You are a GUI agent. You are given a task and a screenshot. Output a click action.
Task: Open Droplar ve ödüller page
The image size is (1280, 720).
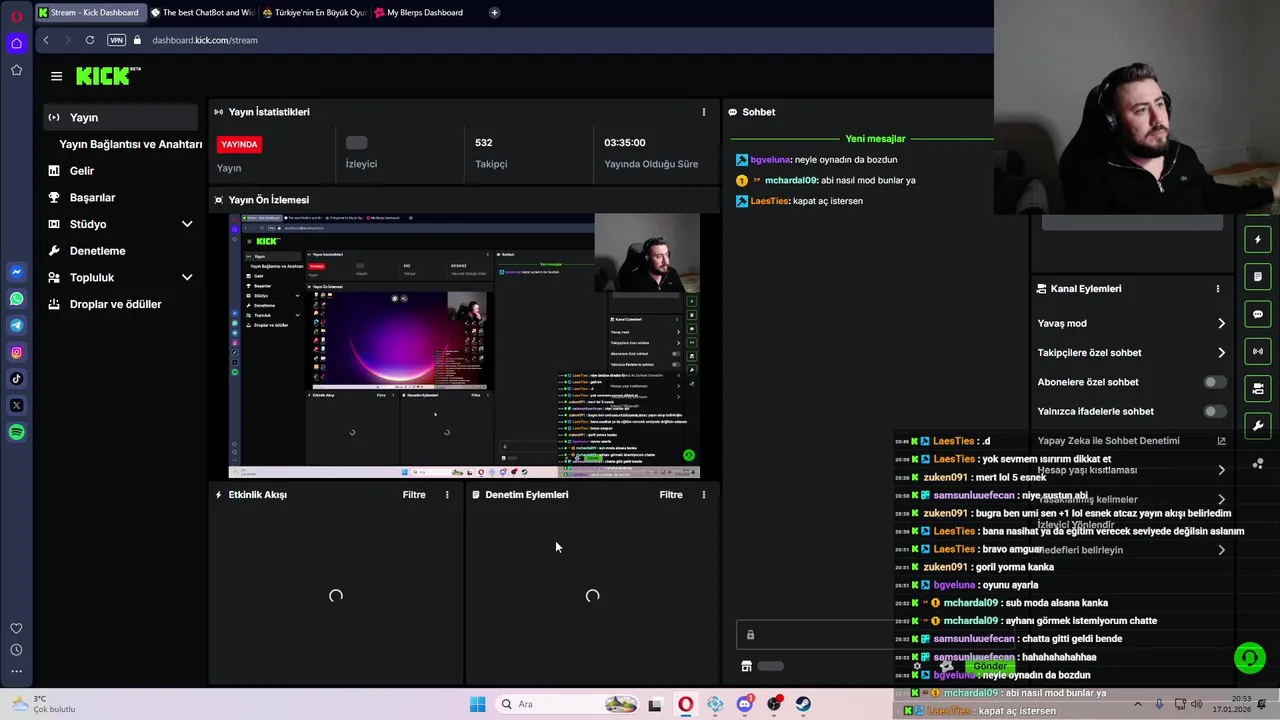(115, 304)
